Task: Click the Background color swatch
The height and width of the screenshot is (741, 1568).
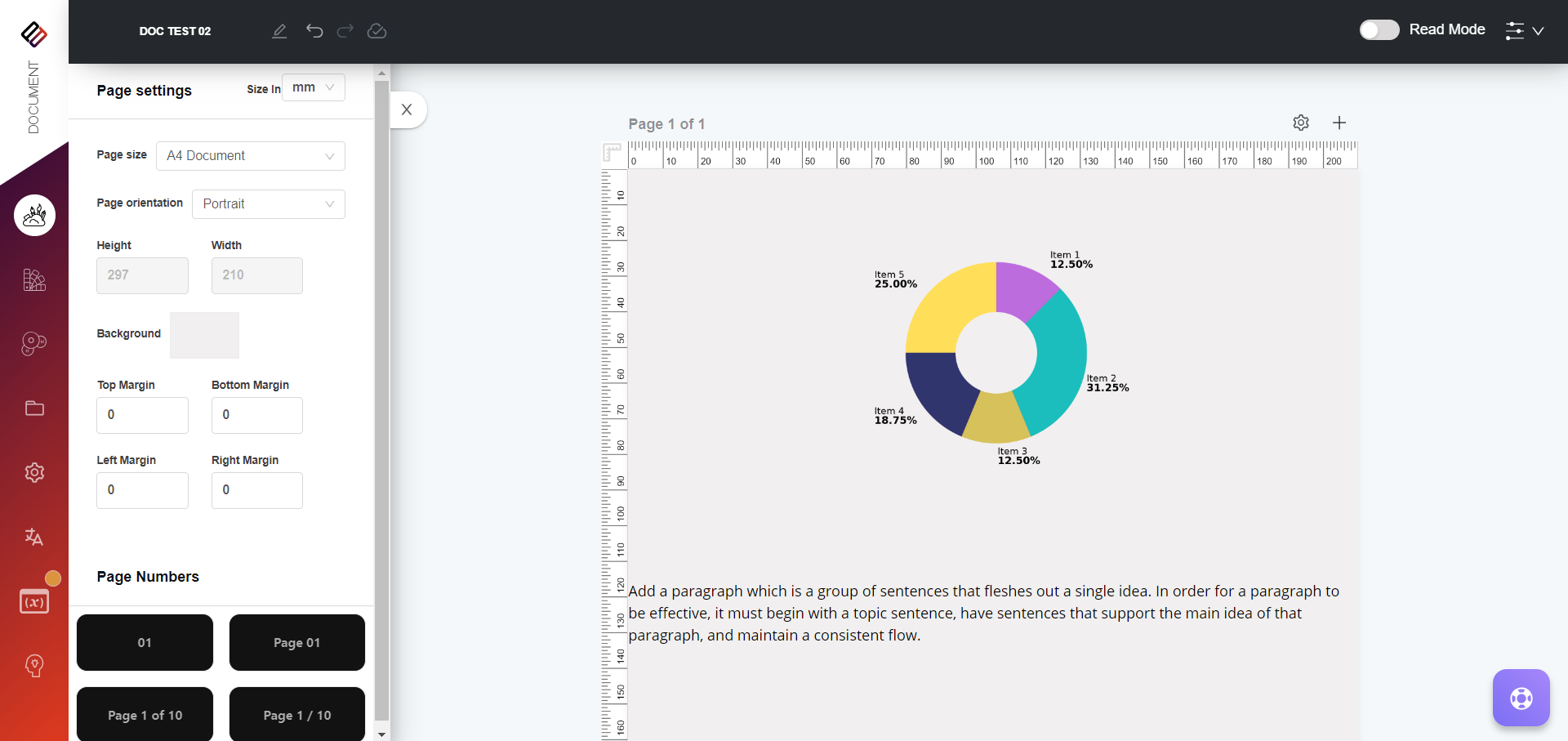Action: point(204,335)
